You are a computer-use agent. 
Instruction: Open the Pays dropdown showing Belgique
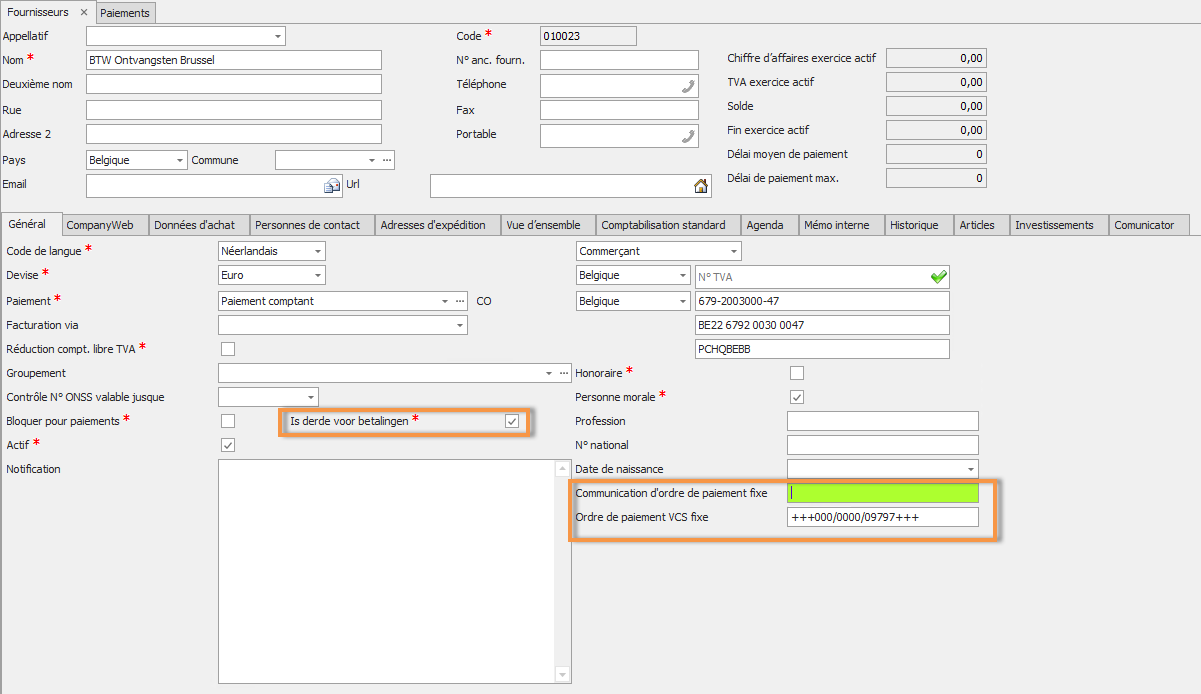pos(179,160)
